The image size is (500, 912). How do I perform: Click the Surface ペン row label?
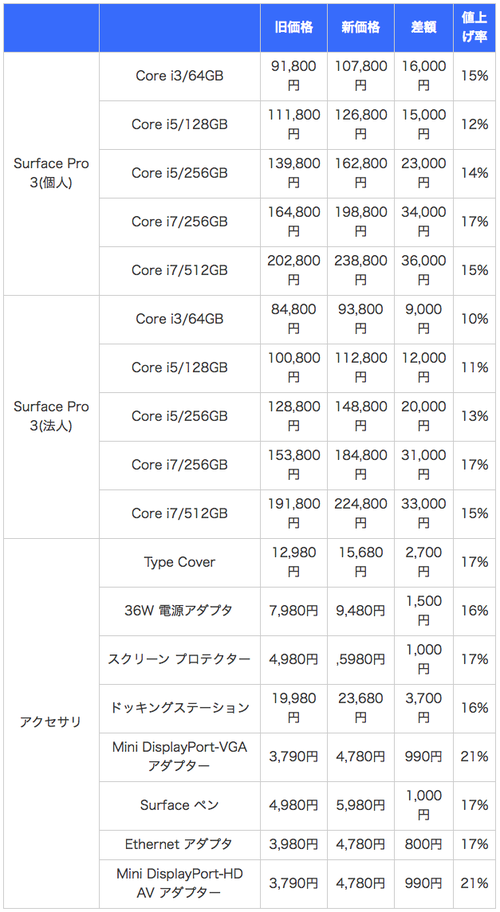pos(180,806)
